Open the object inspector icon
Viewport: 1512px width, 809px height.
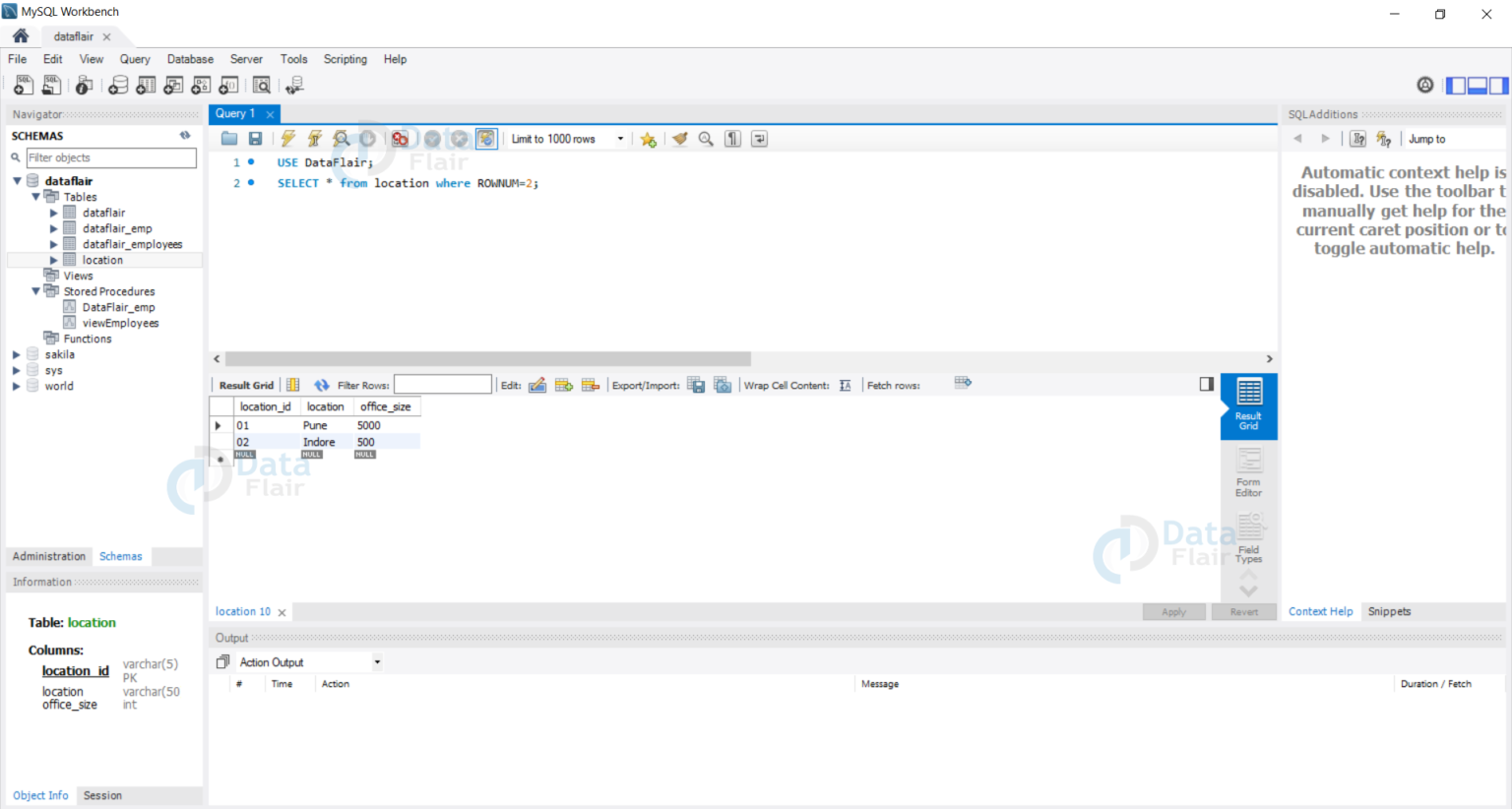pos(85,86)
